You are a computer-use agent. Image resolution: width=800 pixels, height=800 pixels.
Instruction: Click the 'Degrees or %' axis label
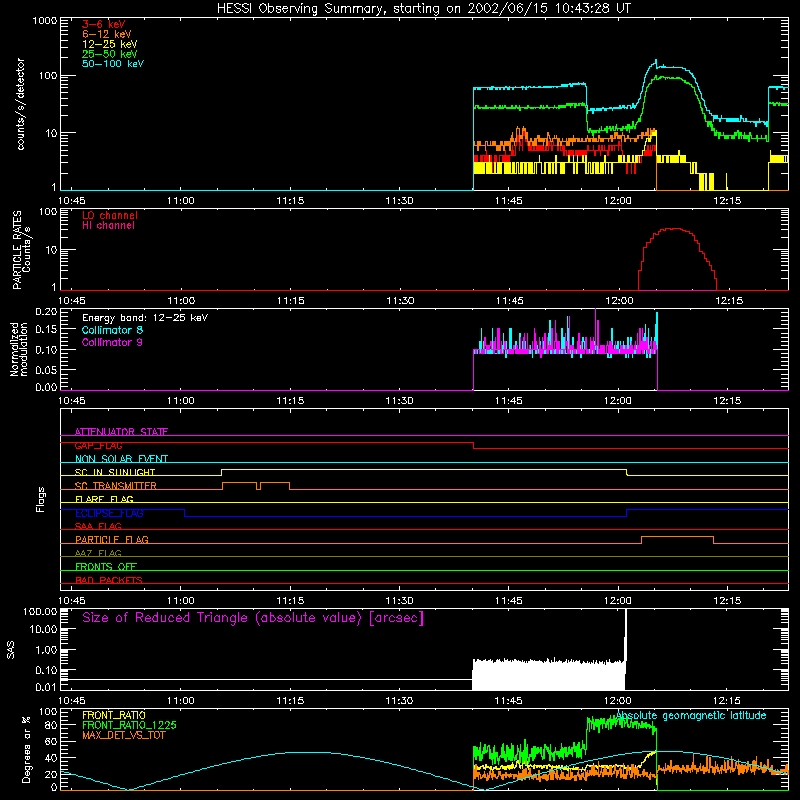pos(27,749)
